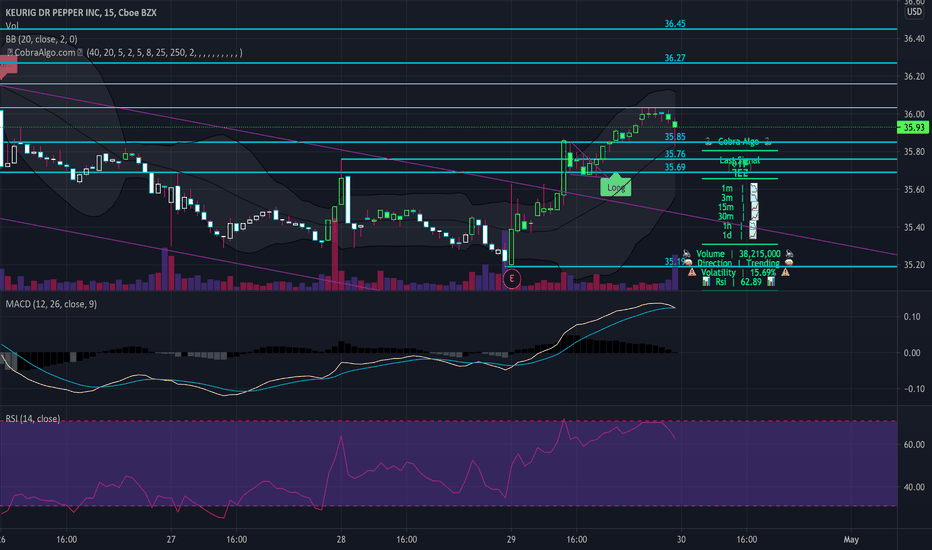Click the current price tag 35.93
932x550 pixels.
[913, 127]
